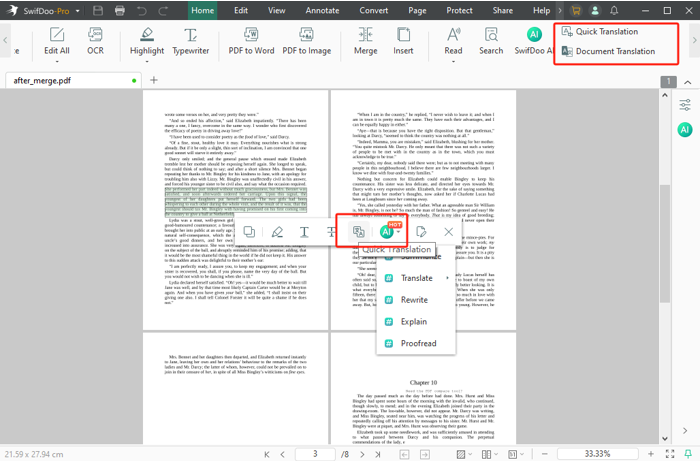The height and width of the screenshot is (461, 700).
Task: Click the note icon in floating toolbar
Action: [421, 232]
